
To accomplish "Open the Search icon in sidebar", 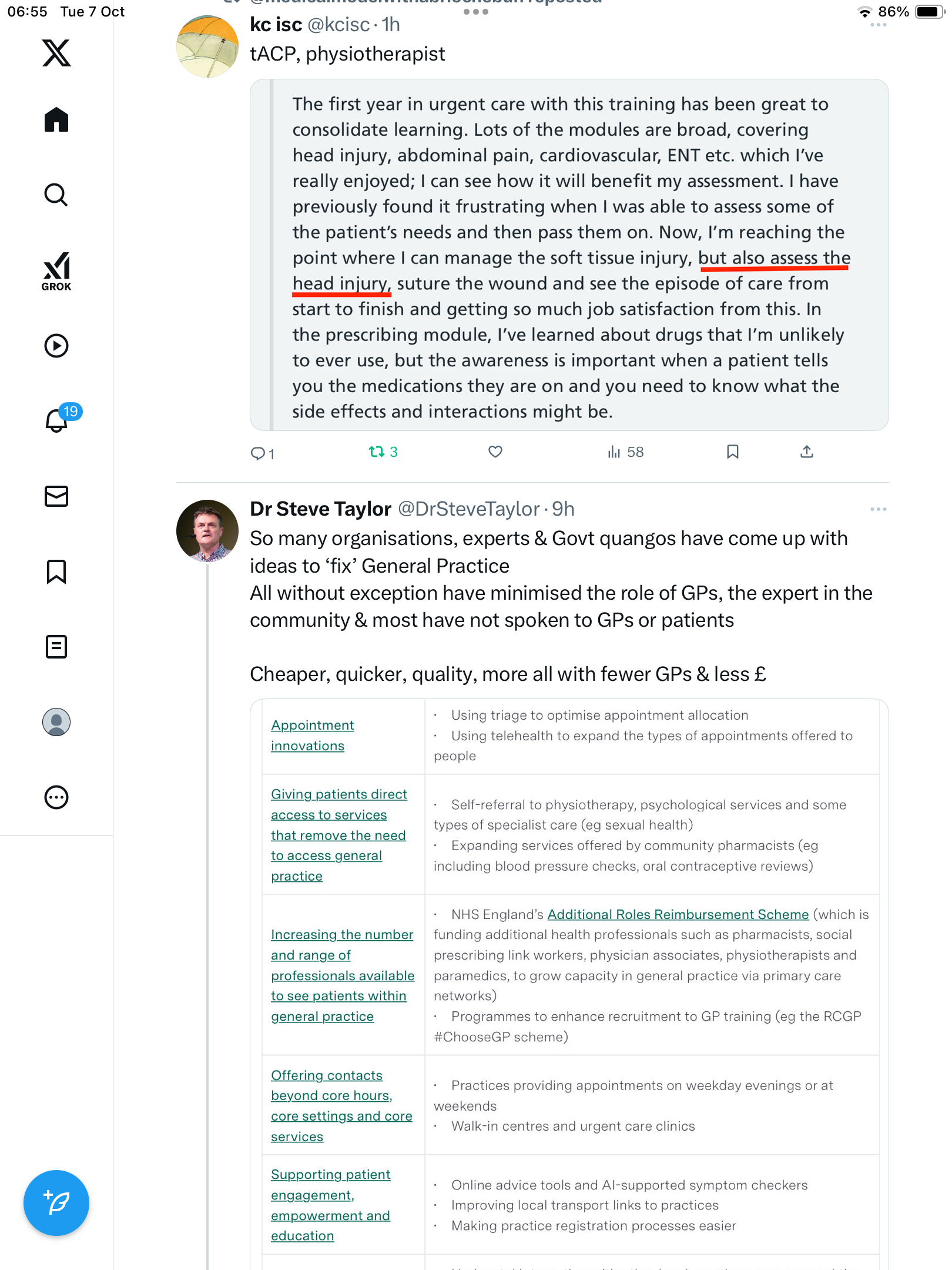I will [x=56, y=195].
